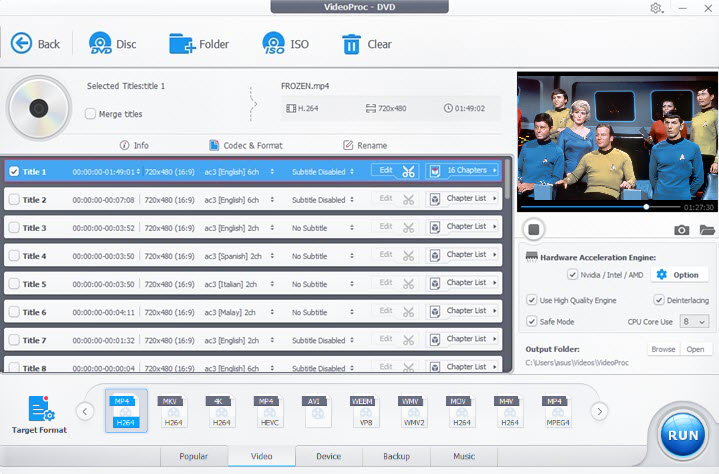
Task: Switch to the Music tab
Action: tap(463, 456)
